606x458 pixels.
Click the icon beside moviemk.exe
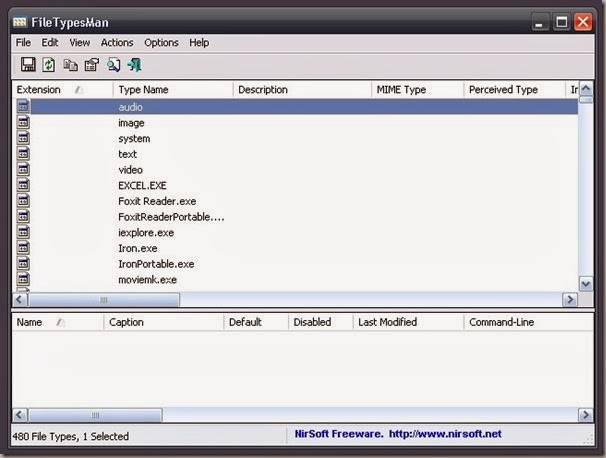pyautogui.click(x=23, y=279)
